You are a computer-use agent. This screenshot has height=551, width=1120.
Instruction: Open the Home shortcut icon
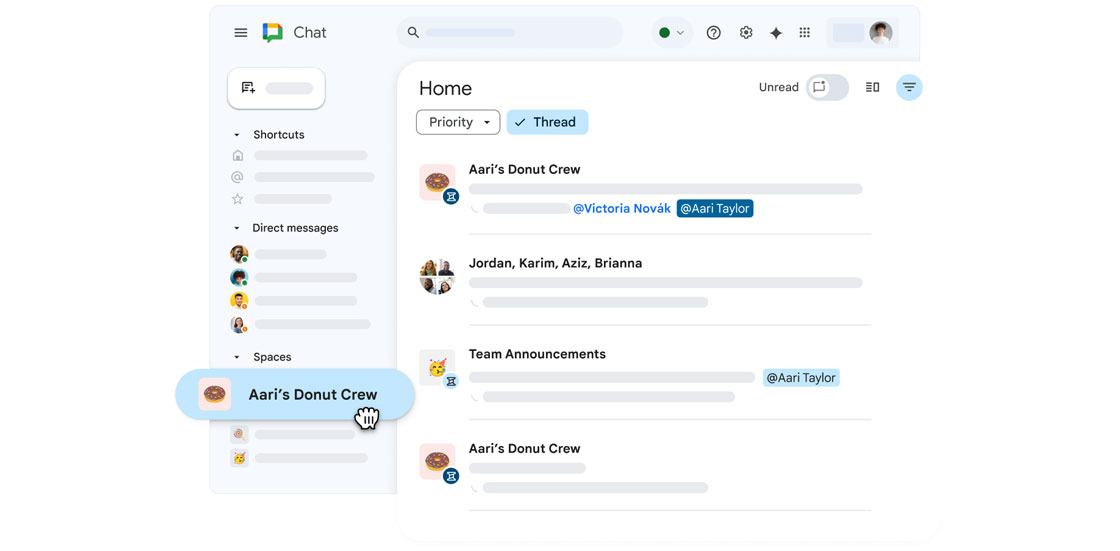coord(238,155)
